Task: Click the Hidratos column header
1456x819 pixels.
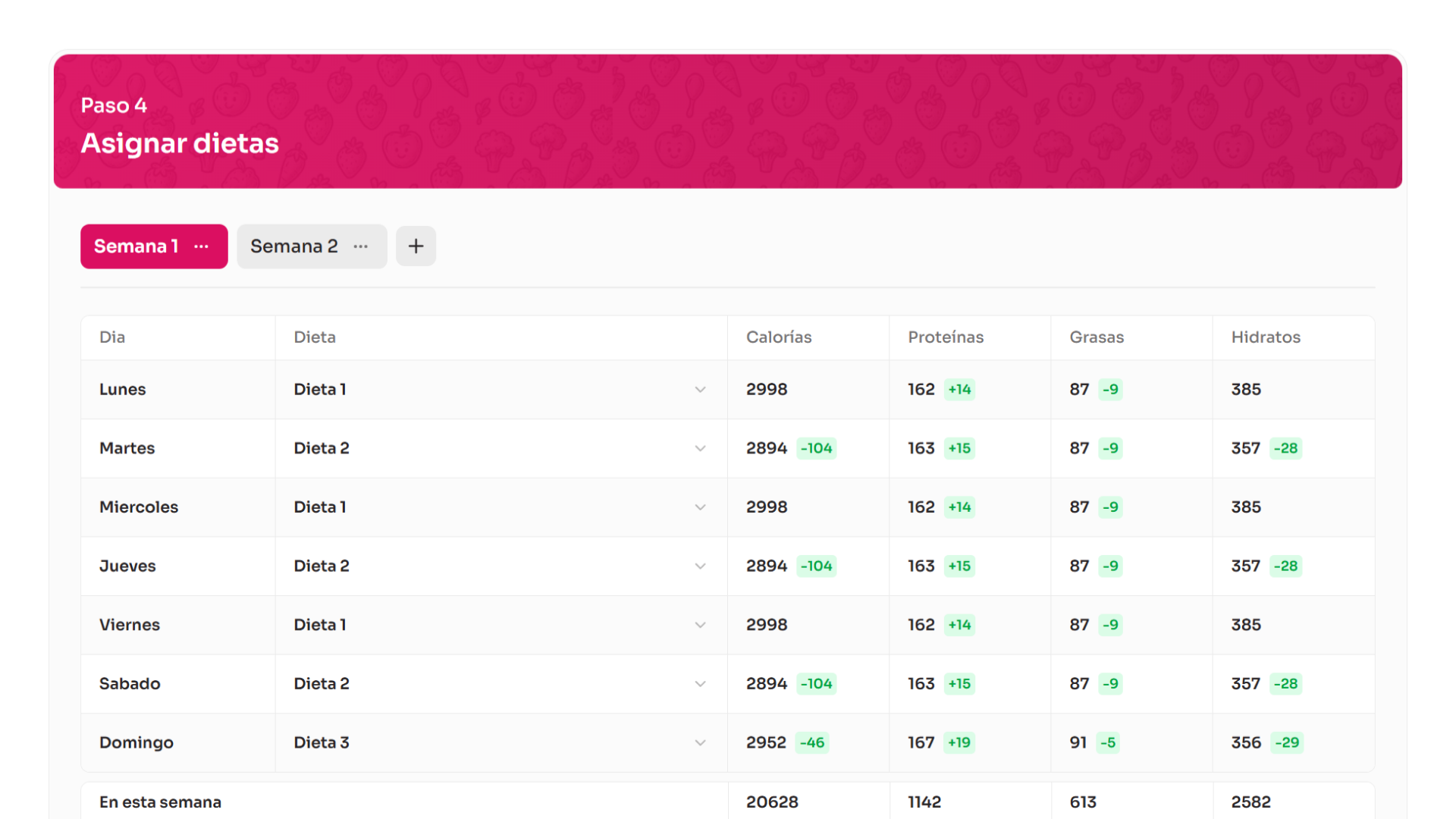Action: [x=1266, y=337]
